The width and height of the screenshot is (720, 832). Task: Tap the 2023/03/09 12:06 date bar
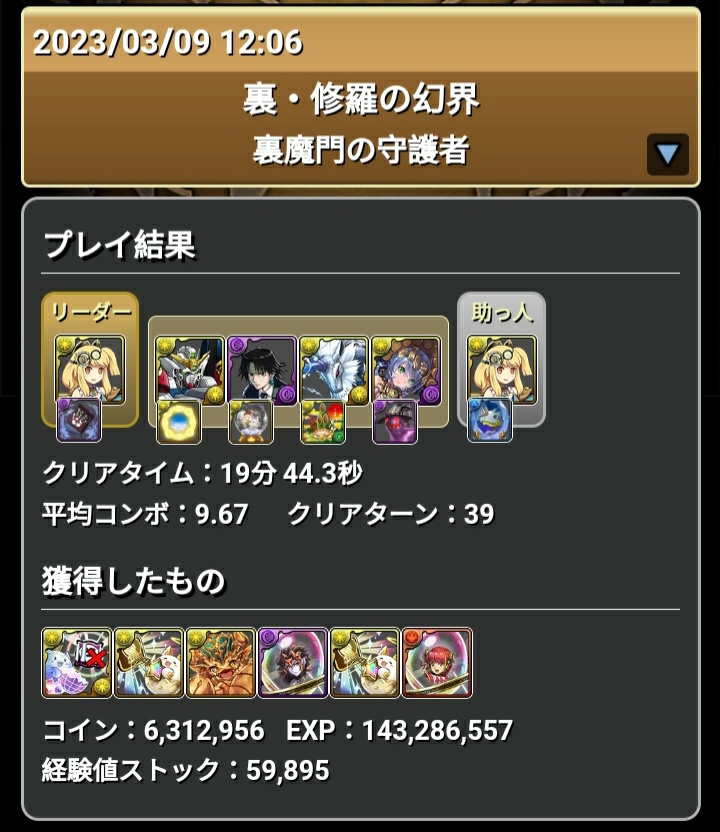tap(361, 41)
